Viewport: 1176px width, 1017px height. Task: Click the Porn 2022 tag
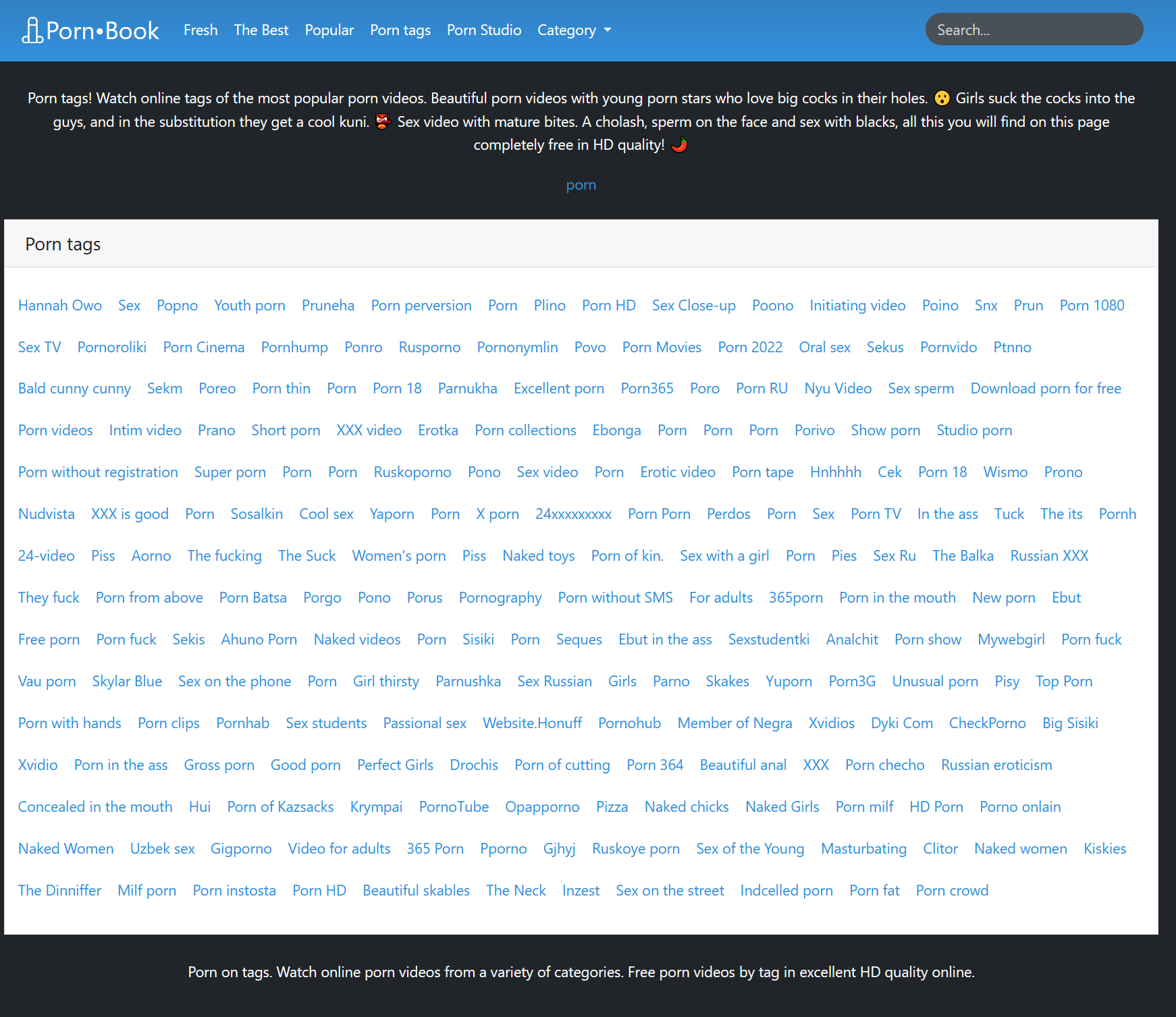(750, 348)
